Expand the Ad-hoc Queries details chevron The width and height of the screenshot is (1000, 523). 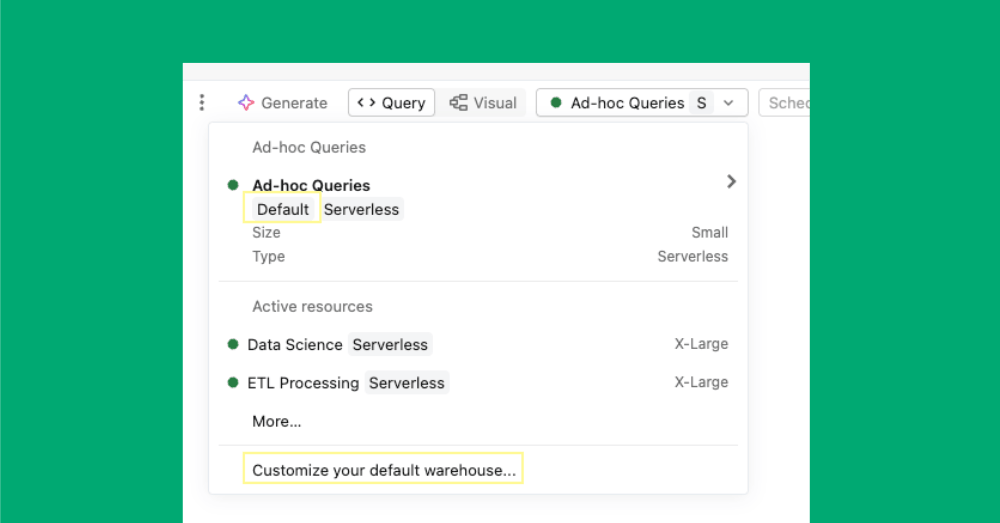tap(731, 182)
